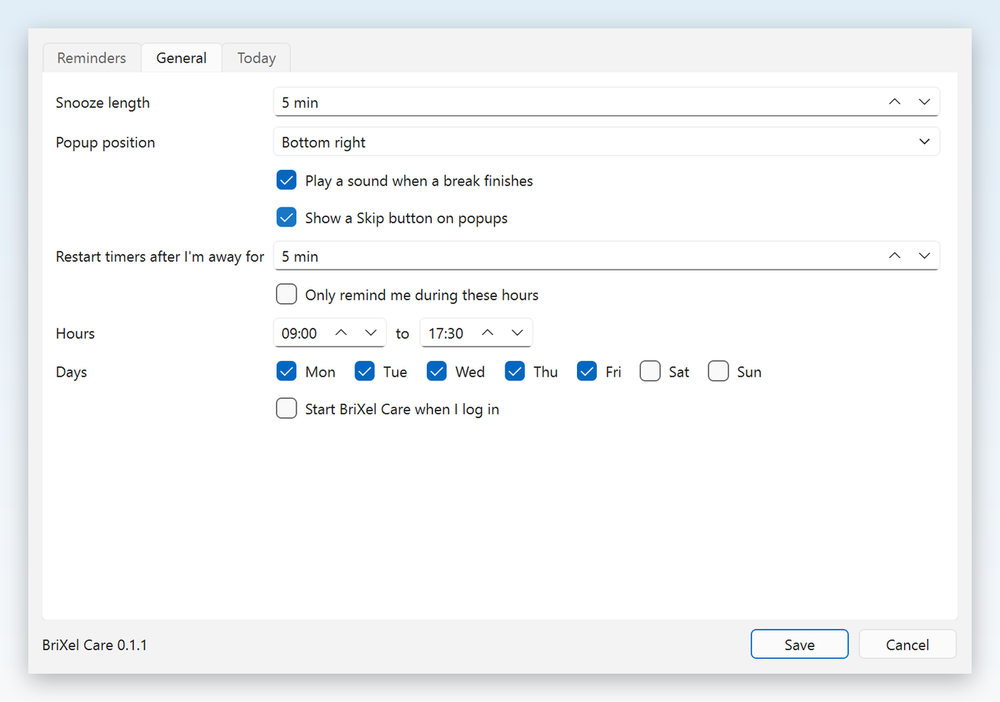Switch to the Reminders tab
The width and height of the screenshot is (1000, 702).
tap(92, 58)
